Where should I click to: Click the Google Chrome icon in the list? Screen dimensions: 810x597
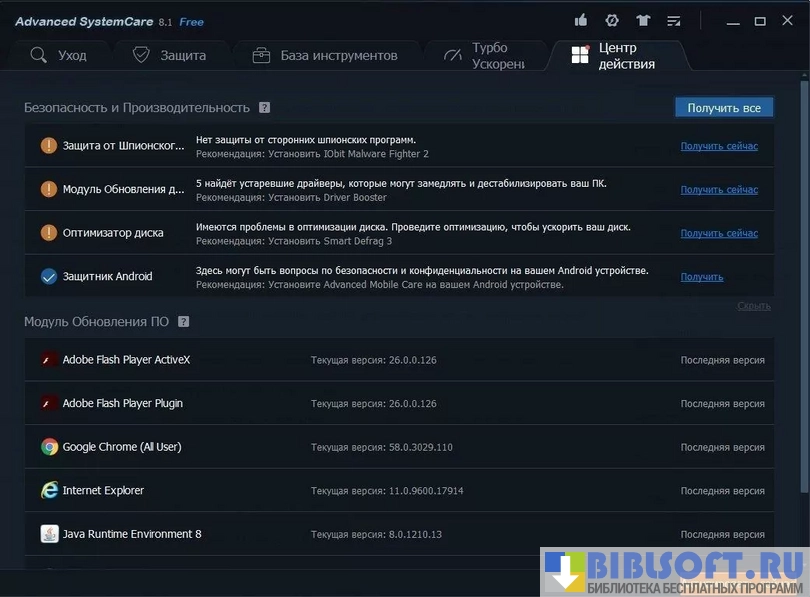(x=49, y=447)
